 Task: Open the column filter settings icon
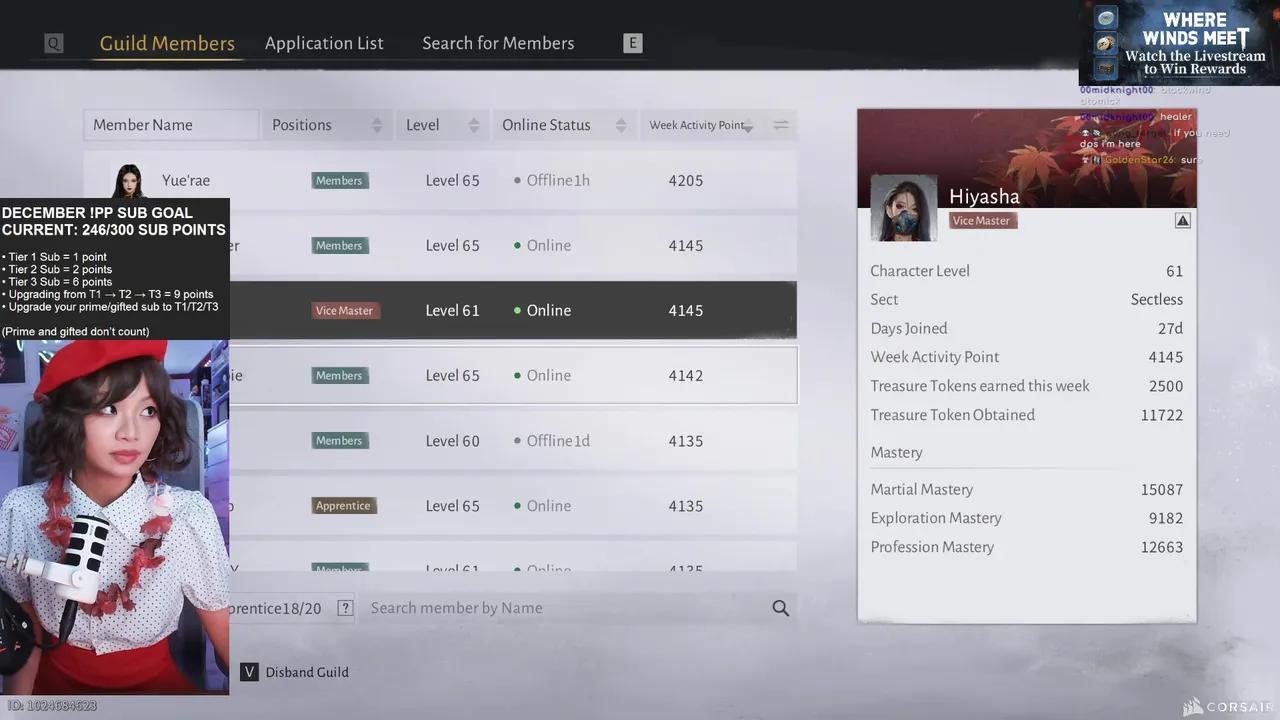[x=780, y=125]
